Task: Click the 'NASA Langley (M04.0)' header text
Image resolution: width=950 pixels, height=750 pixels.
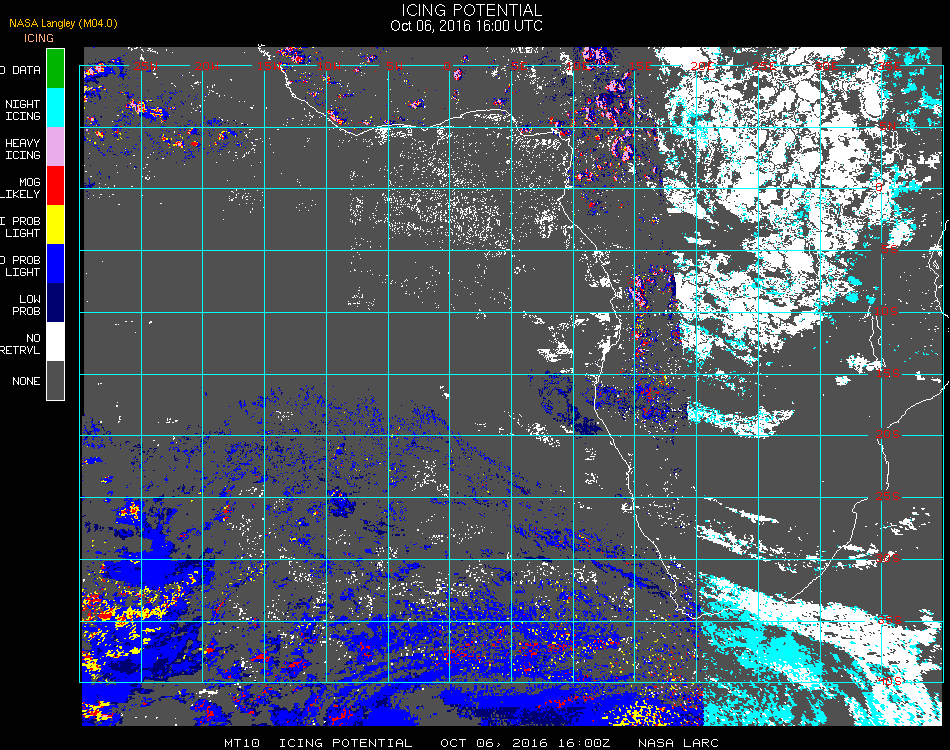Action: click(x=63, y=23)
